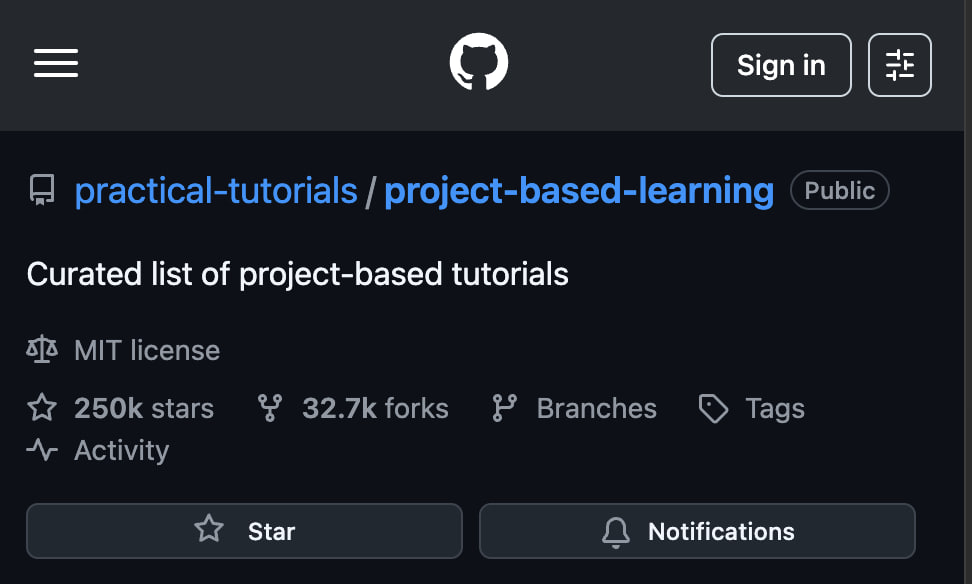Open the Branches link
The width and height of the screenshot is (972, 584).
596,408
